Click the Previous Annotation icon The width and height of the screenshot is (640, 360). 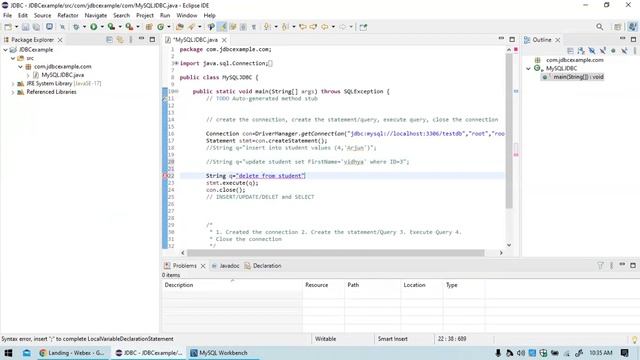pos(285,27)
